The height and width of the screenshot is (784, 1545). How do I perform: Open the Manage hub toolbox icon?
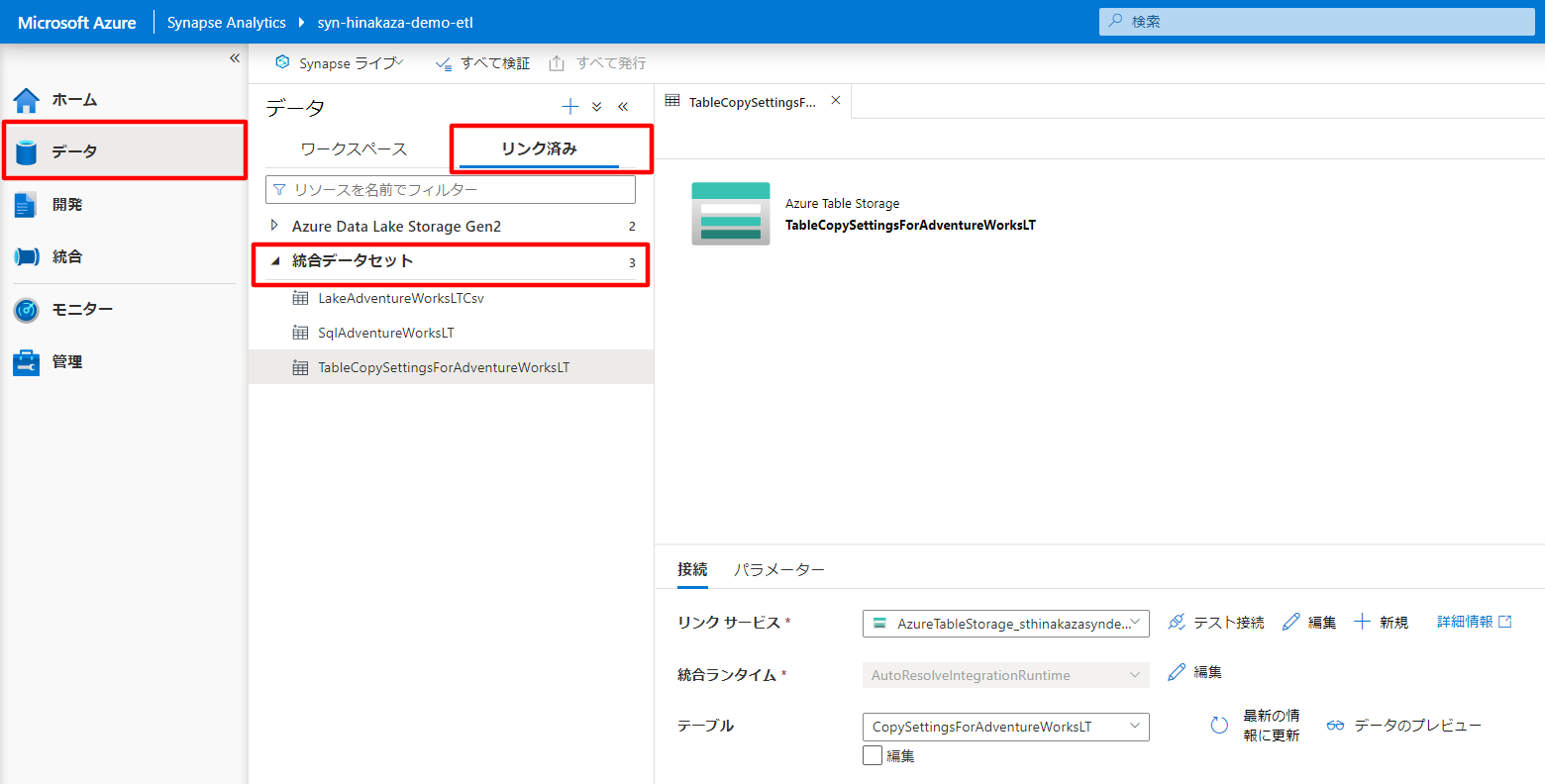point(26,362)
